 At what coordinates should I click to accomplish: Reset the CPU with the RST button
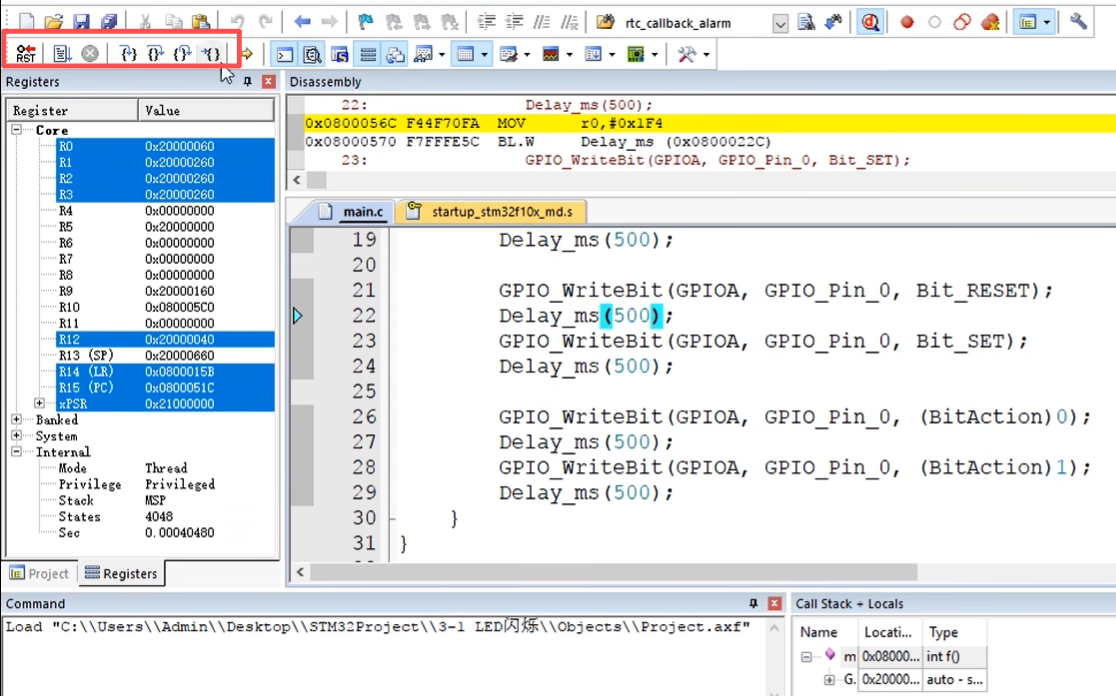(26, 54)
